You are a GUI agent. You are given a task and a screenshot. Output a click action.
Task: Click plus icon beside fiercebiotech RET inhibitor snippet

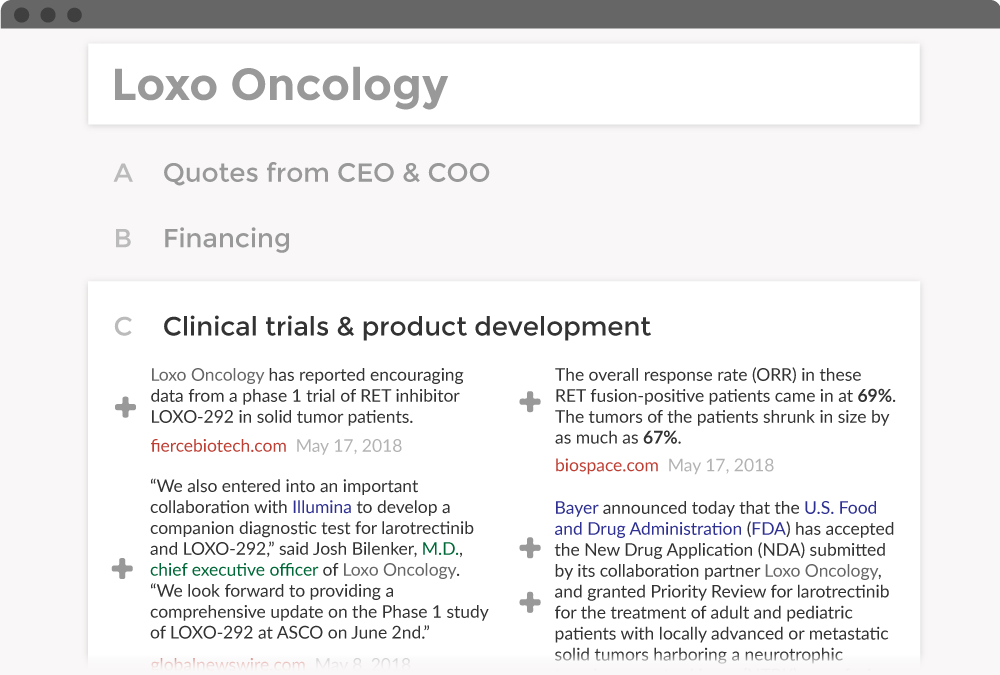coord(125,406)
